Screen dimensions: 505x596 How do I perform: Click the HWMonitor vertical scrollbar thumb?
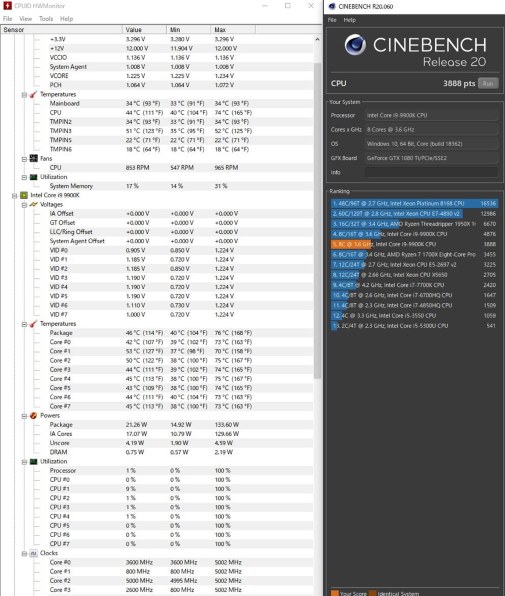(318, 220)
